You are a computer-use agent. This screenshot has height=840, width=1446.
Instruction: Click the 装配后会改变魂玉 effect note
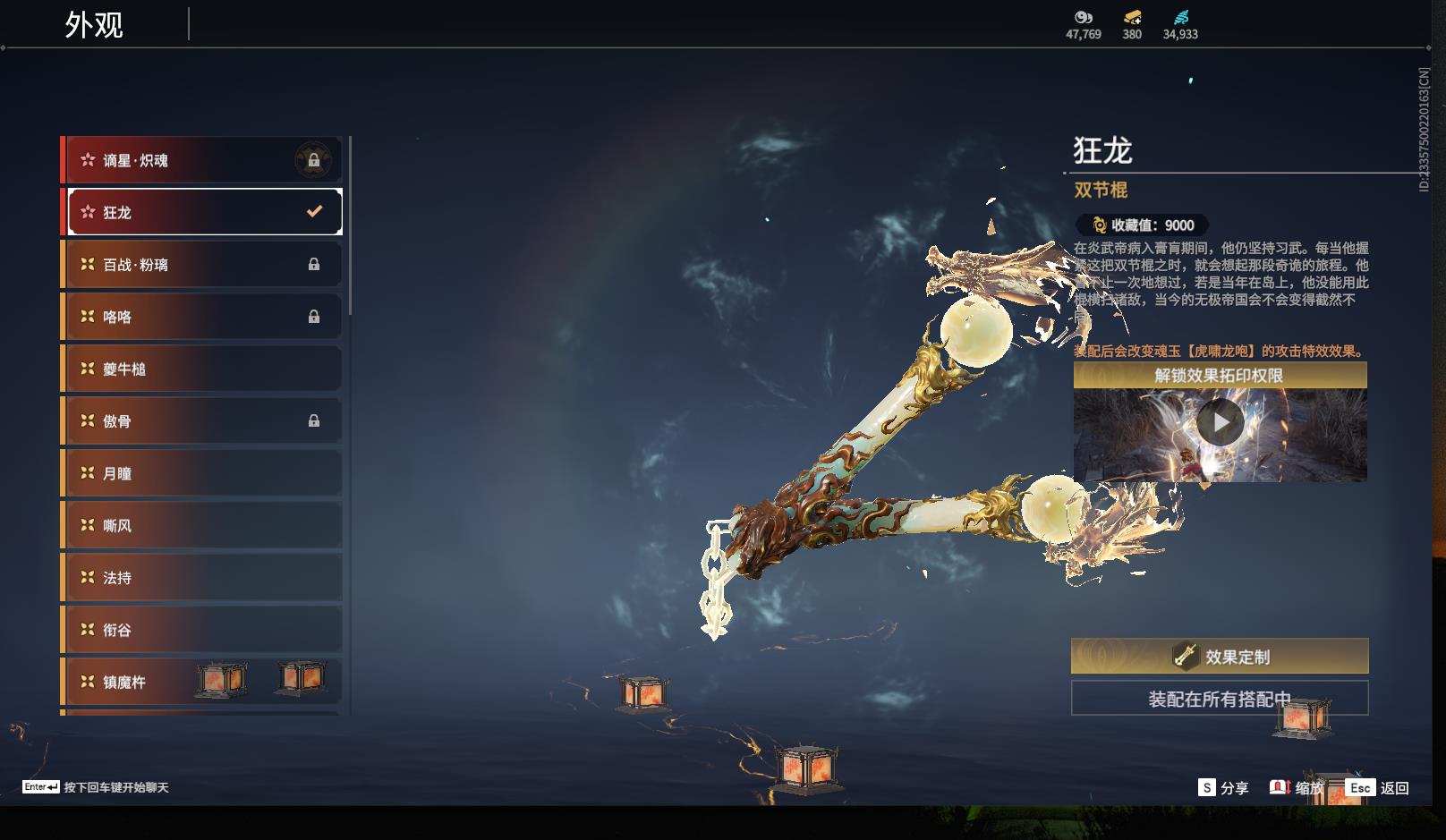(x=1221, y=351)
